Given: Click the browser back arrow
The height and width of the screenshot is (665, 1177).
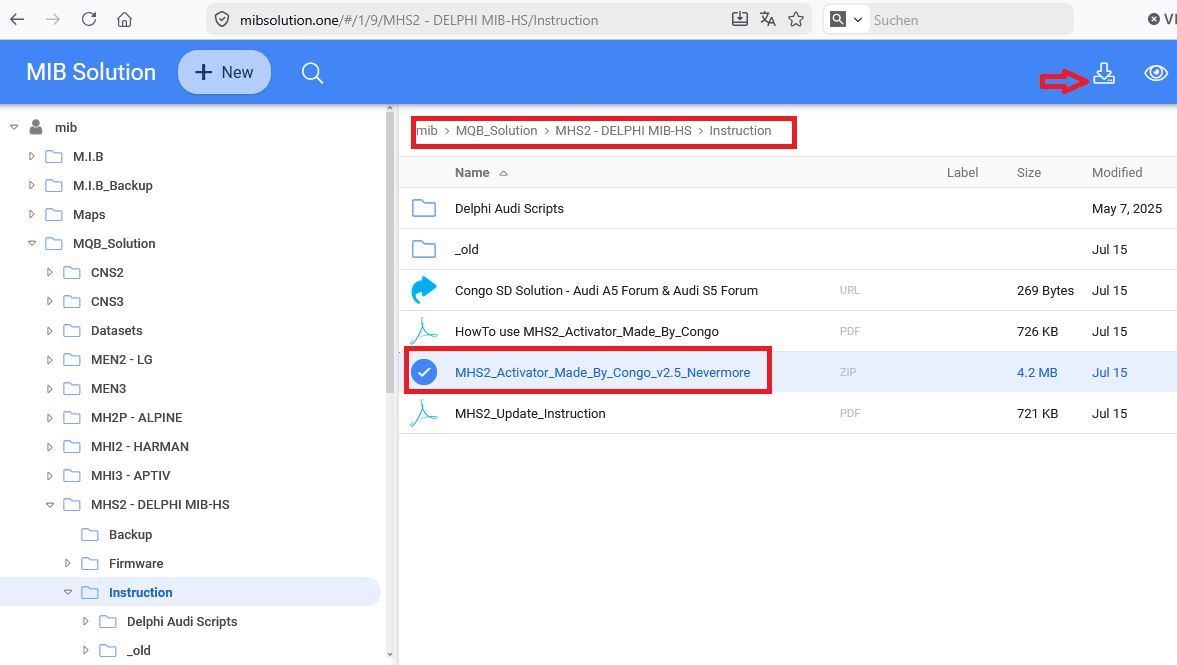Looking at the screenshot, I should click(17, 20).
